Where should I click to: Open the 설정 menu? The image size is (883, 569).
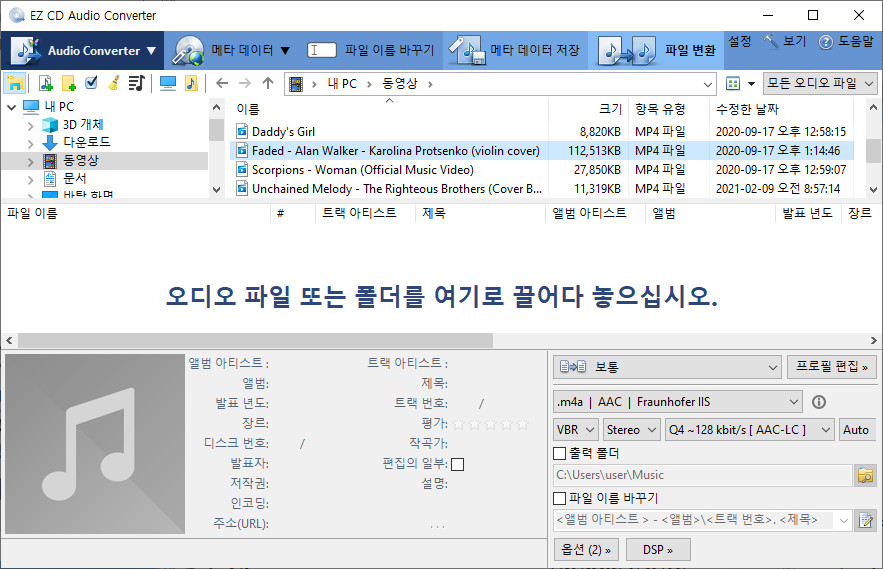[740, 41]
